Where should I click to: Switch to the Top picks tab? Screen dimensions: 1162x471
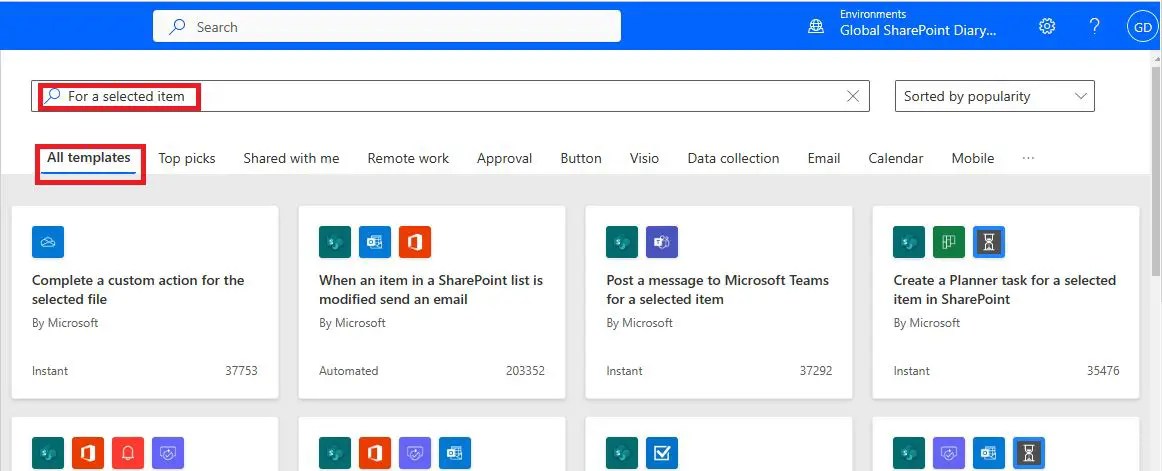187,158
